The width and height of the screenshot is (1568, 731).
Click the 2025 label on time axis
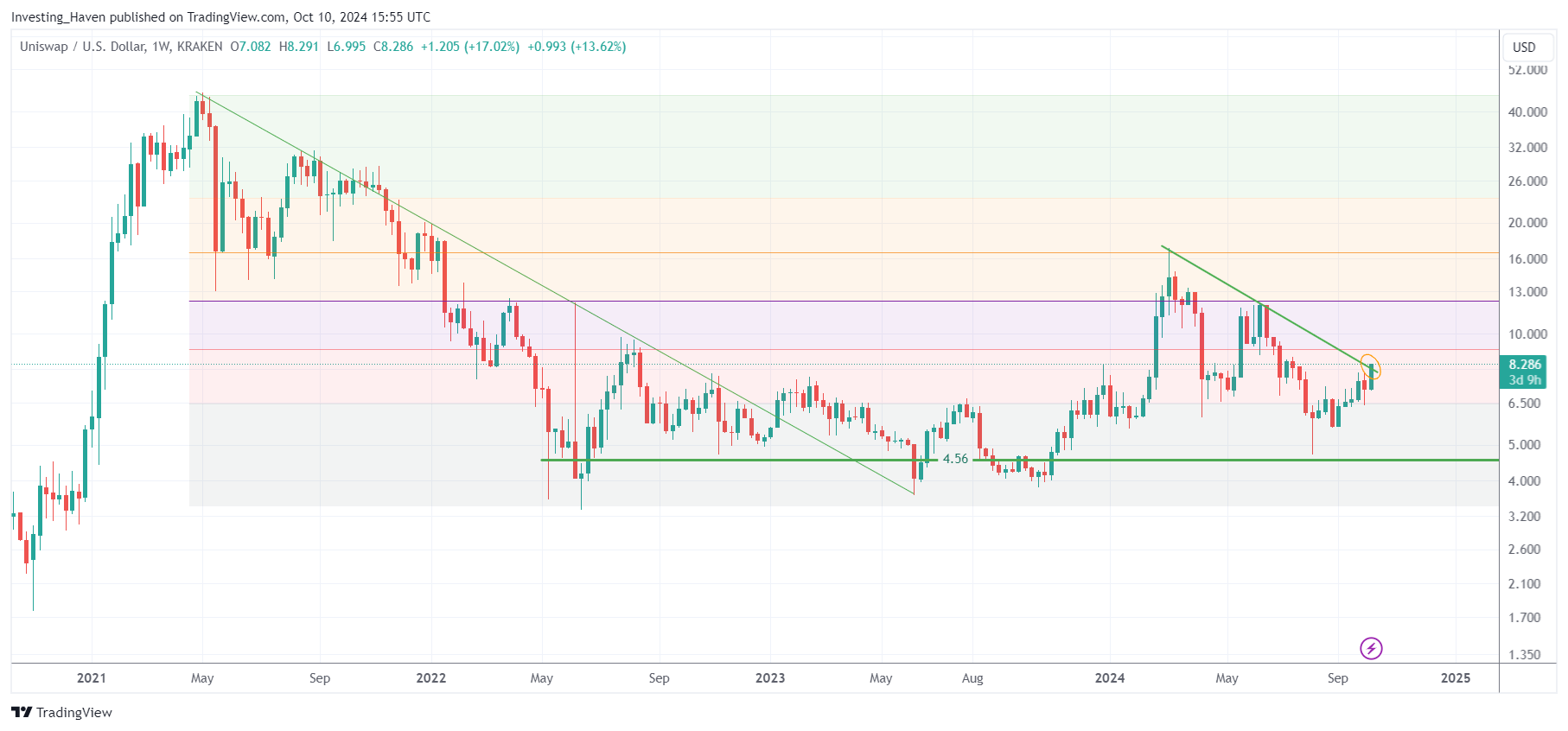point(1456,677)
